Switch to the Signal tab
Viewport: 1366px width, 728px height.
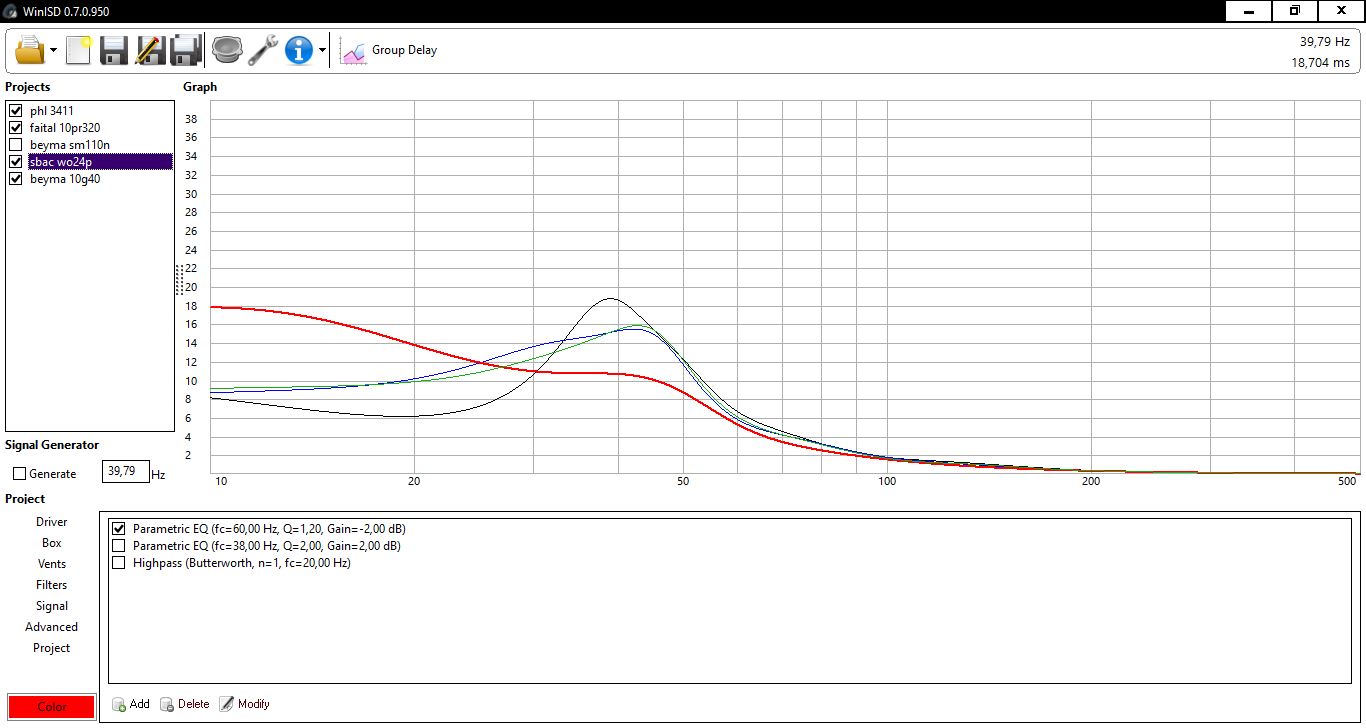coord(52,606)
